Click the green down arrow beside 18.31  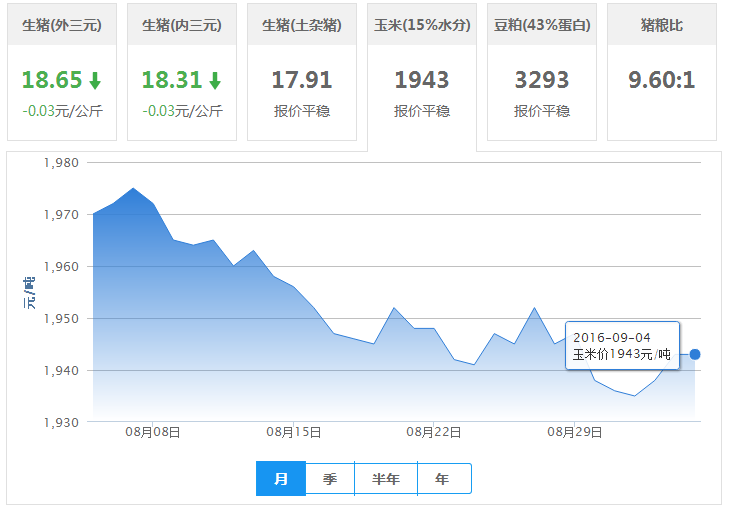(215, 80)
